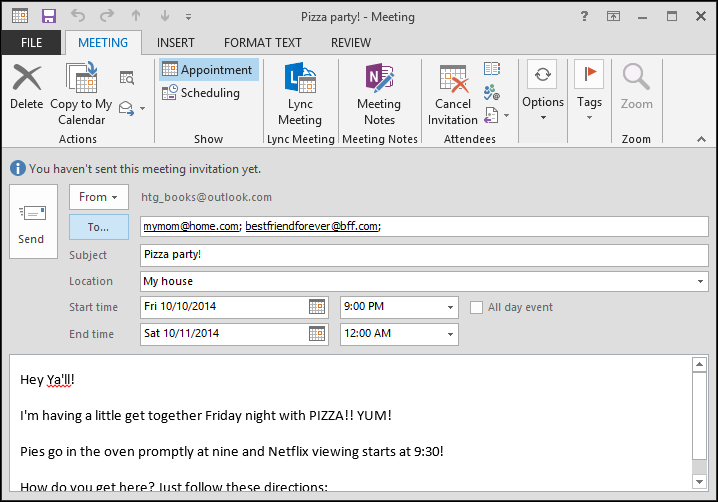Image resolution: width=718 pixels, height=502 pixels.
Task: Click the message body scrollbar up arrow
Action: tap(699, 365)
